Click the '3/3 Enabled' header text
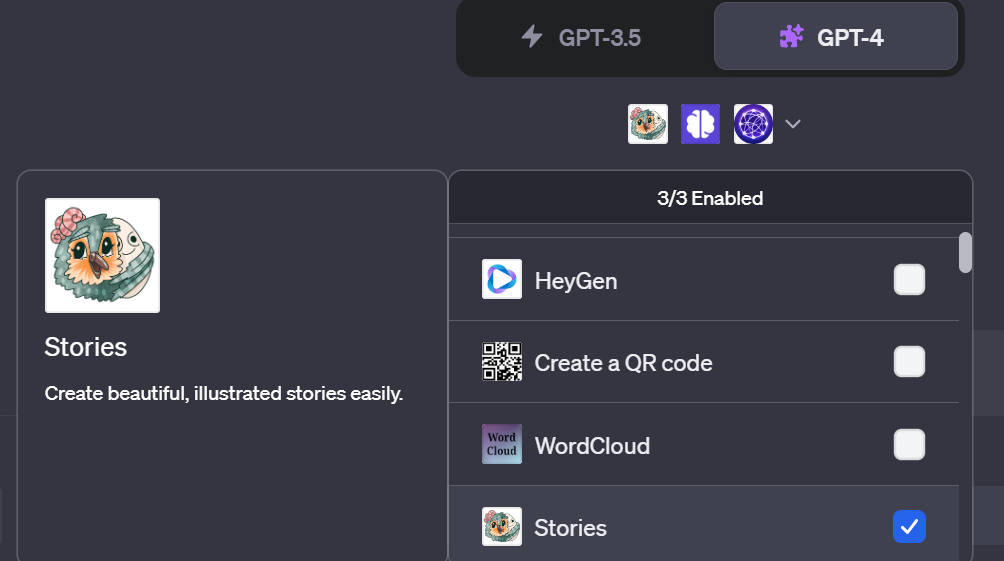This screenshot has width=1004, height=561. [x=710, y=199]
